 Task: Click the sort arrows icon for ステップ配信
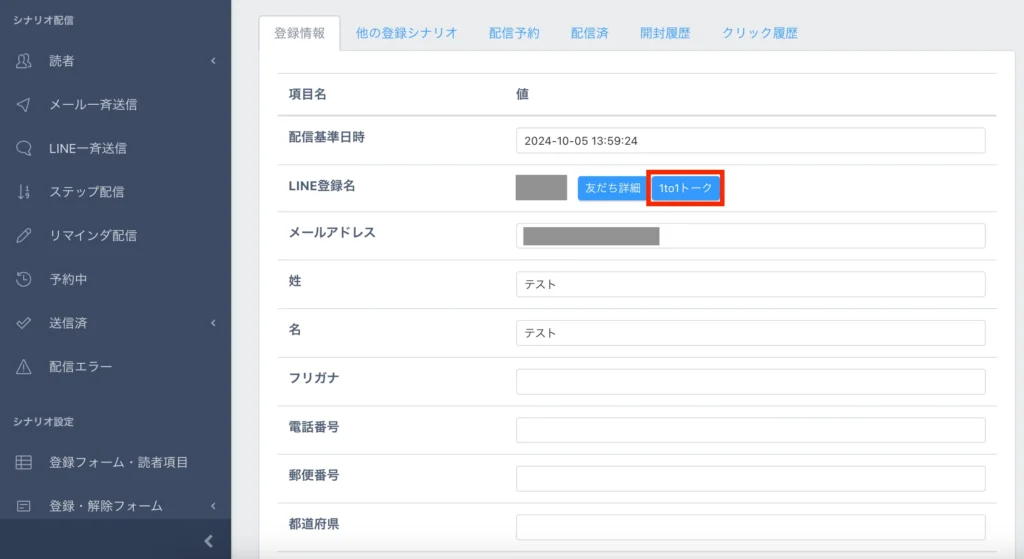click(x=24, y=192)
